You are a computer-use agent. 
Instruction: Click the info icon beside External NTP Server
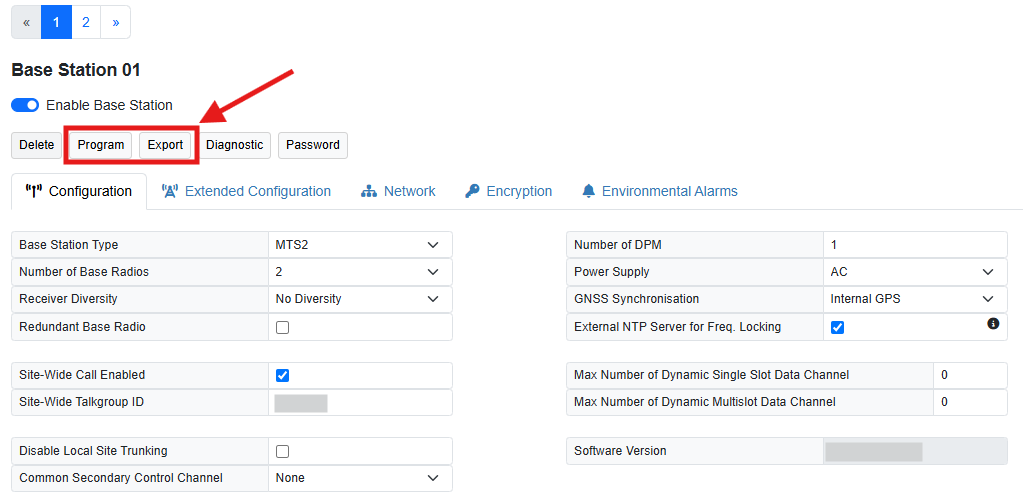pyautogui.click(x=993, y=323)
